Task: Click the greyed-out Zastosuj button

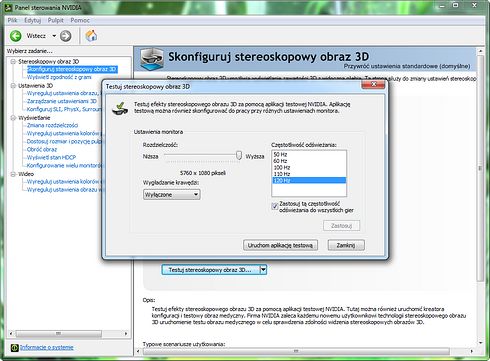Action: [x=341, y=226]
